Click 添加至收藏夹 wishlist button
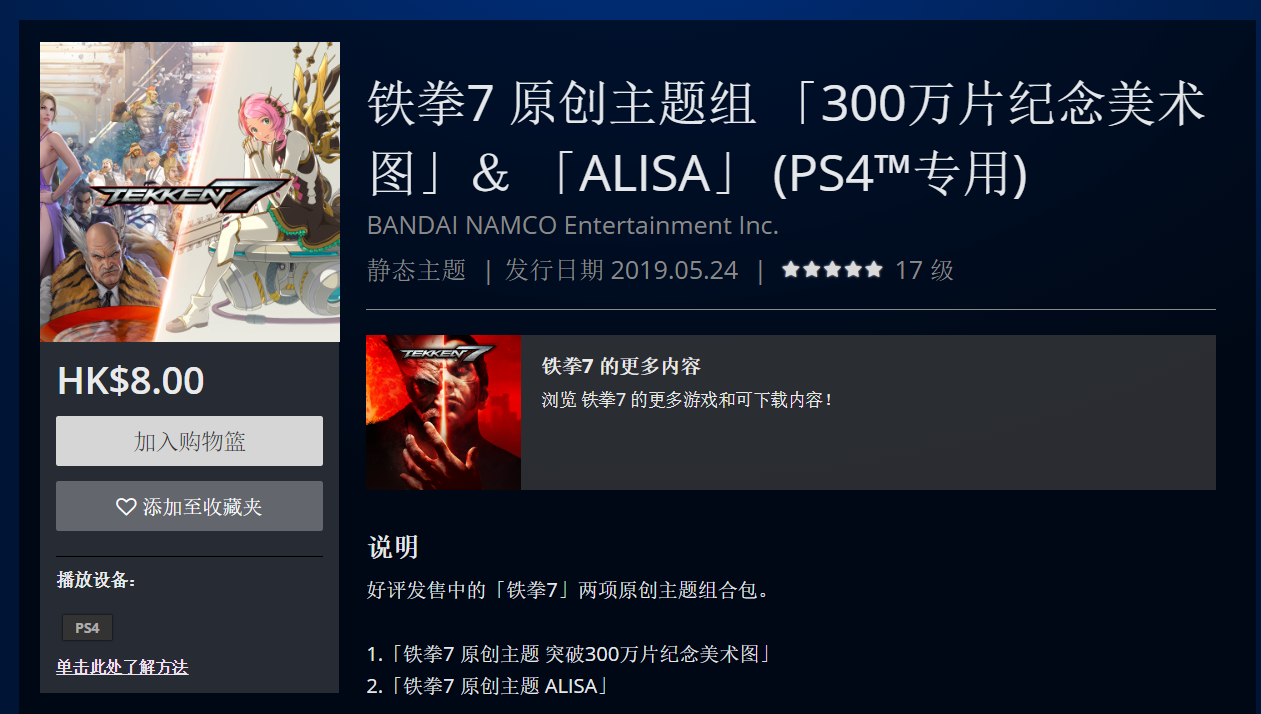 (189, 506)
